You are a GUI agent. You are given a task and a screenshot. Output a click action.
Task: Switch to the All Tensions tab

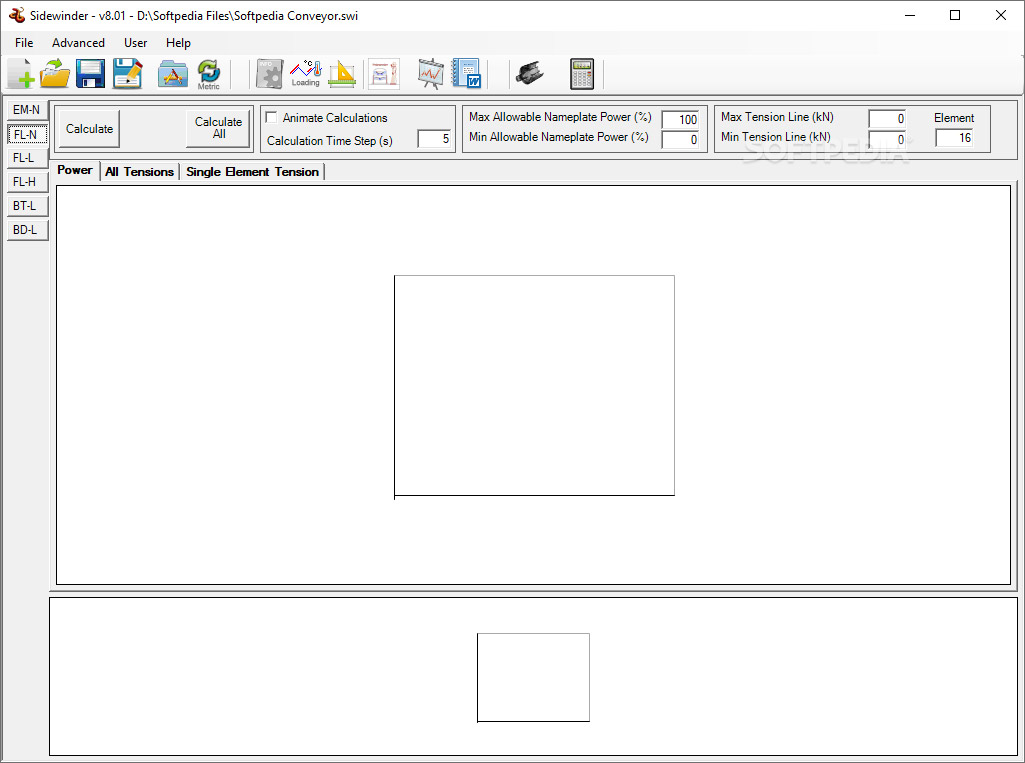[x=139, y=172]
